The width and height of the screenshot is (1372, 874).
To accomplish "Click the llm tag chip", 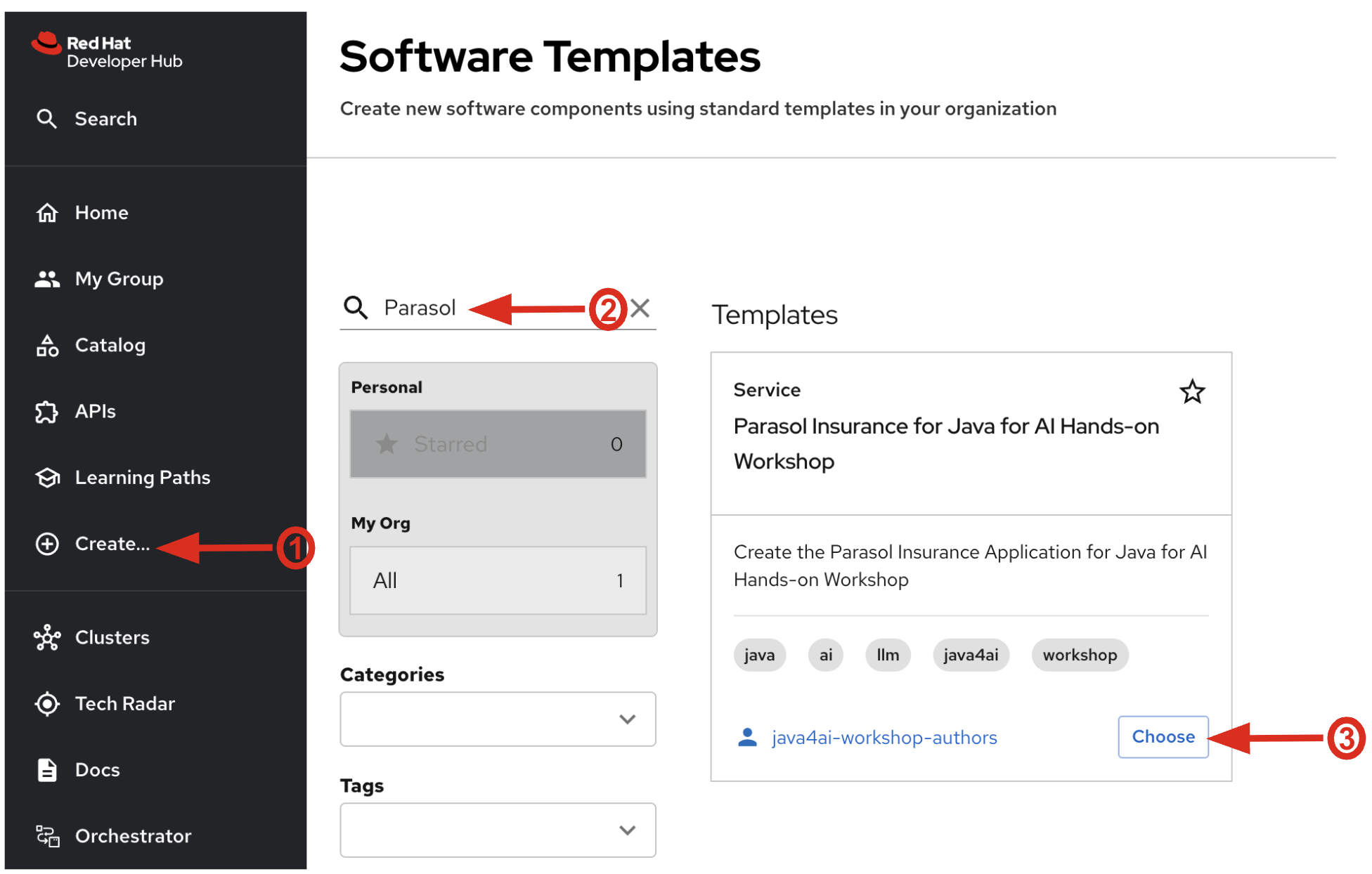I will (x=888, y=655).
